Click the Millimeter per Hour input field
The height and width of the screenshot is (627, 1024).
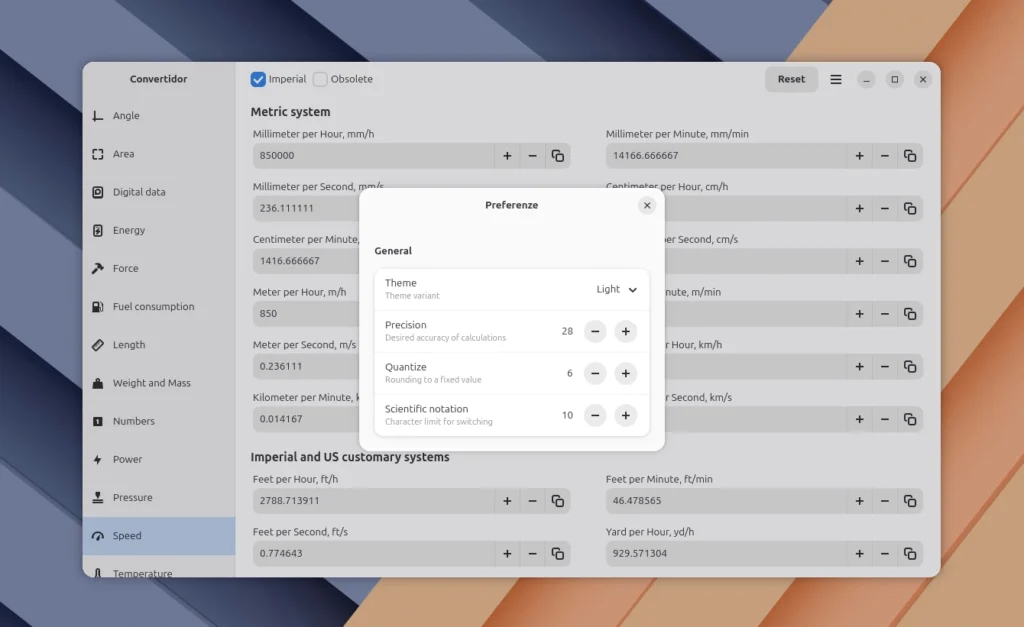click(x=373, y=156)
